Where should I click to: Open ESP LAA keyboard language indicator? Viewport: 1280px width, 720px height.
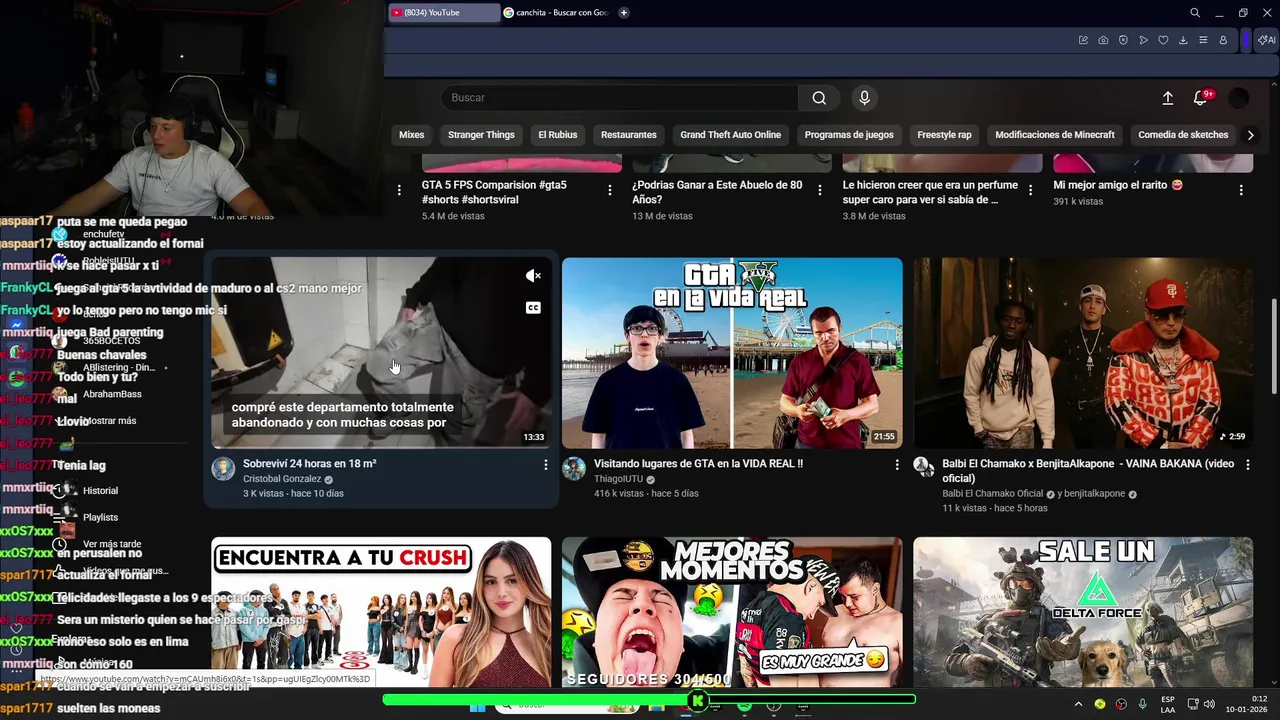(1168, 704)
